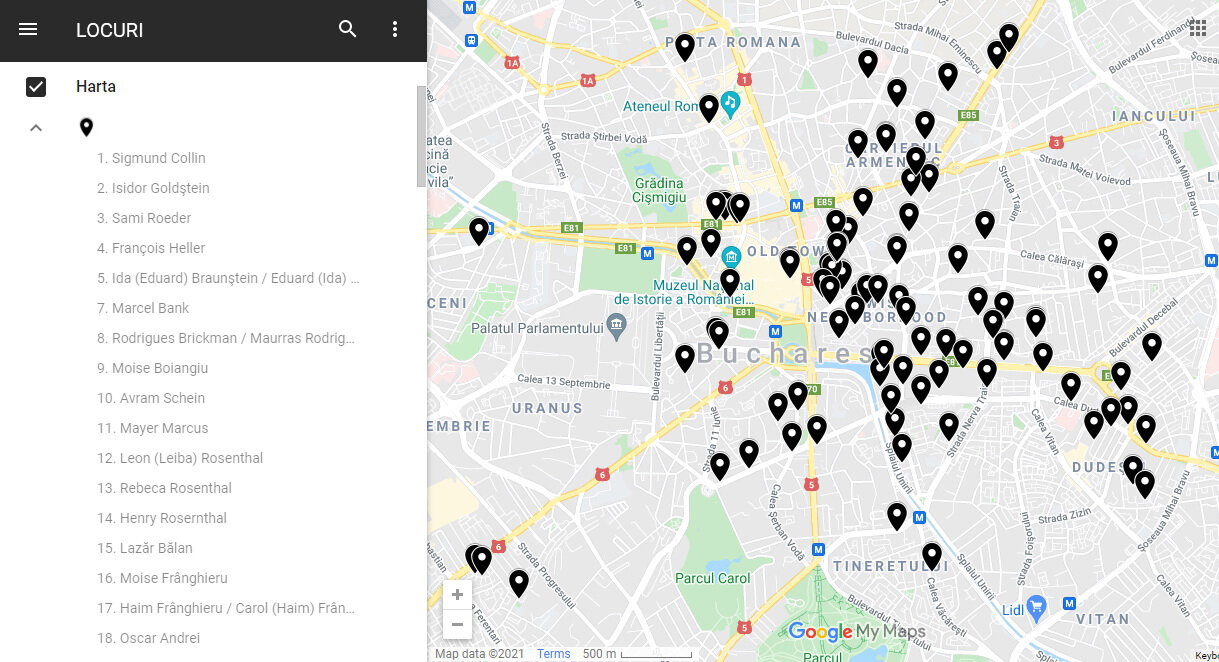1219x662 pixels.
Task: Open Google apps grid icon
Action: 1198,28
